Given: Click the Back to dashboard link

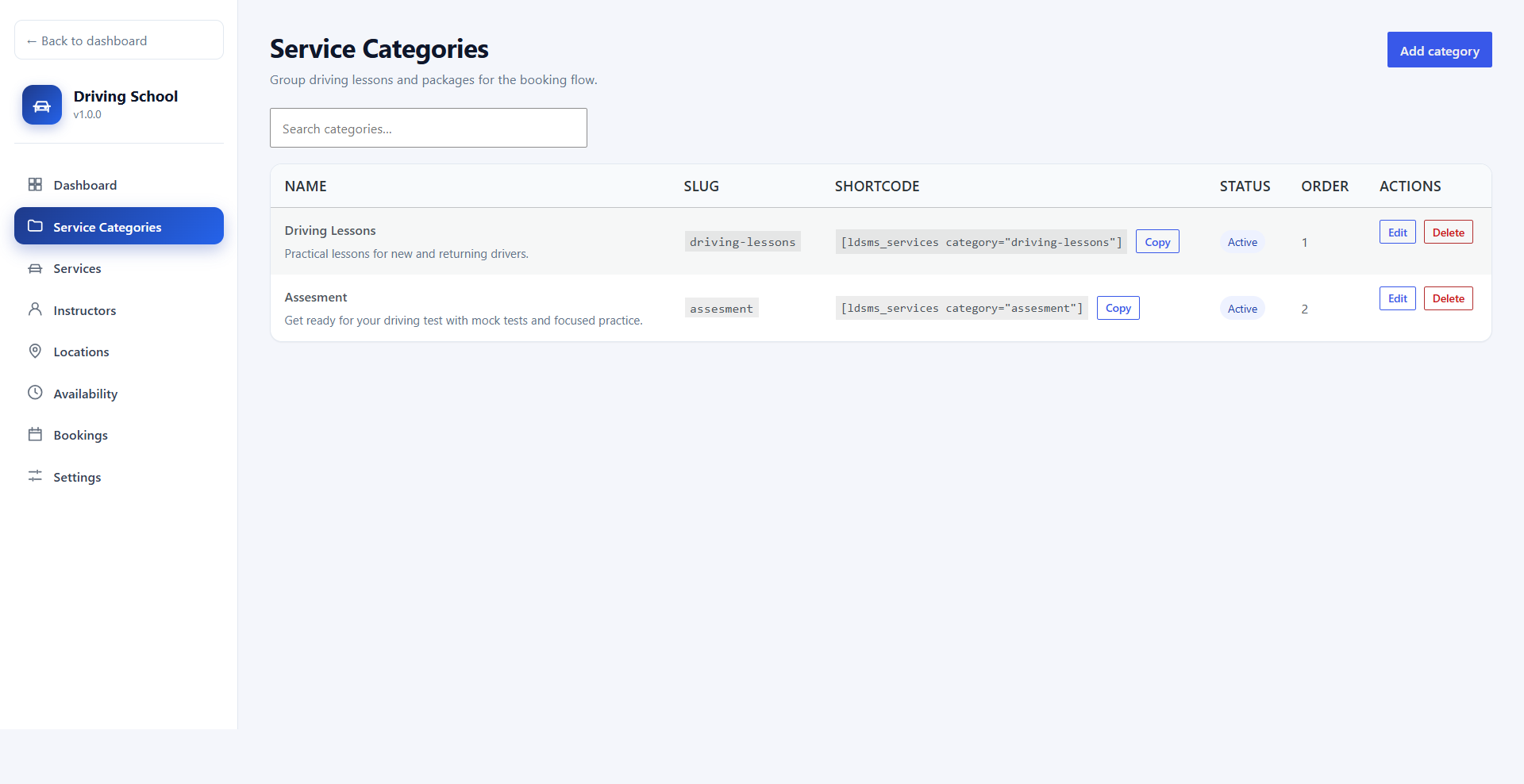Looking at the screenshot, I should click(119, 40).
